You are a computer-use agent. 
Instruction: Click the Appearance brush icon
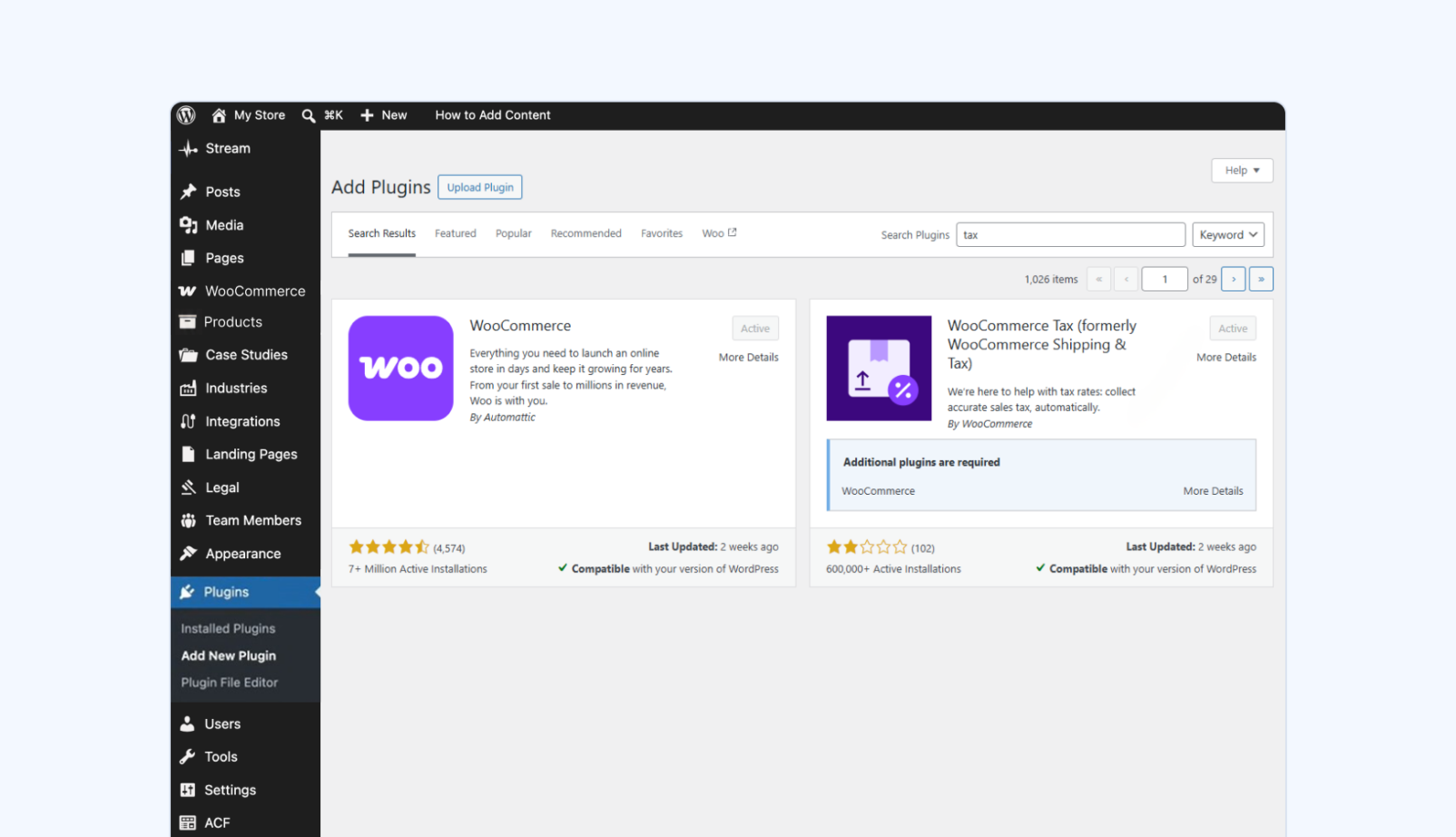188,554
